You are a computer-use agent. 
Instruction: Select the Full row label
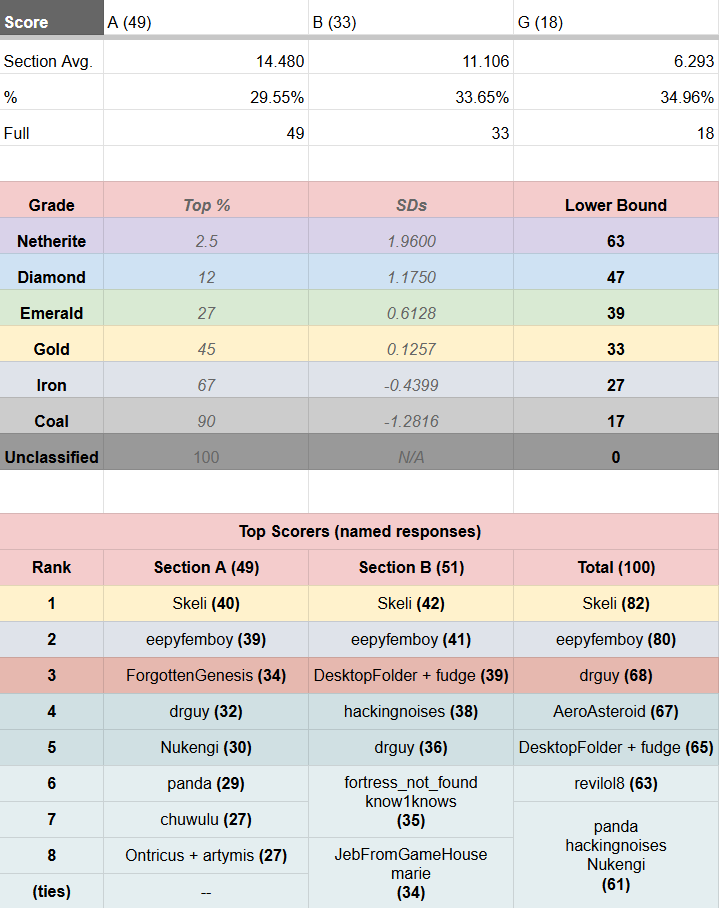click(52, 128)
